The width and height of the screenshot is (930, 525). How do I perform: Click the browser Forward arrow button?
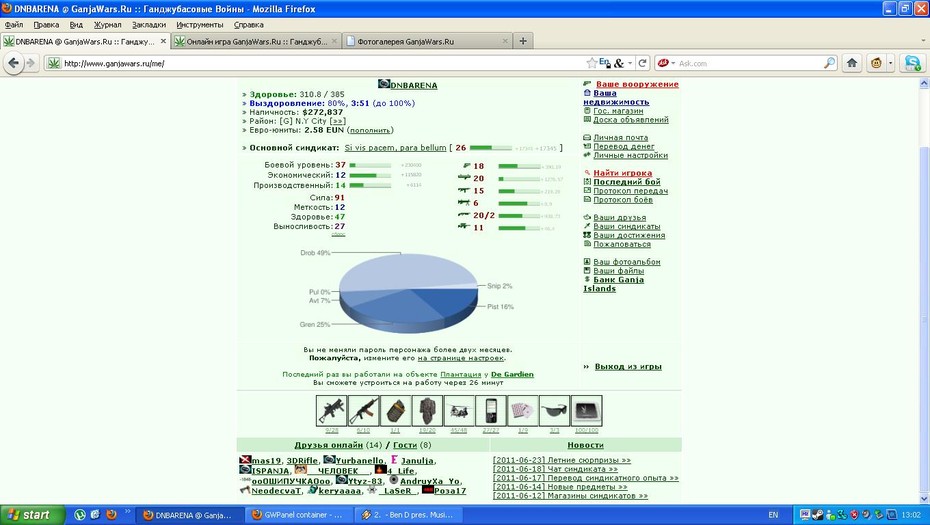(30, 63)
